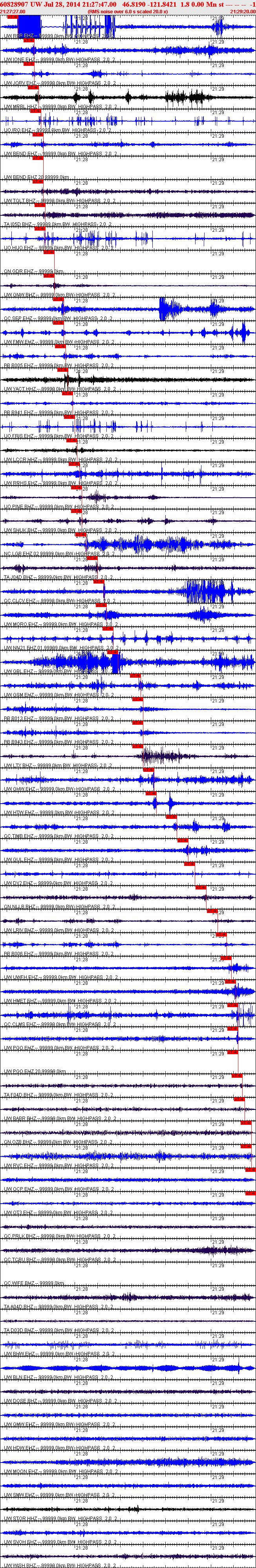Click the end time label 21:29:20.00
This screenshot has width=256, height=1568.
pos(243,11)
